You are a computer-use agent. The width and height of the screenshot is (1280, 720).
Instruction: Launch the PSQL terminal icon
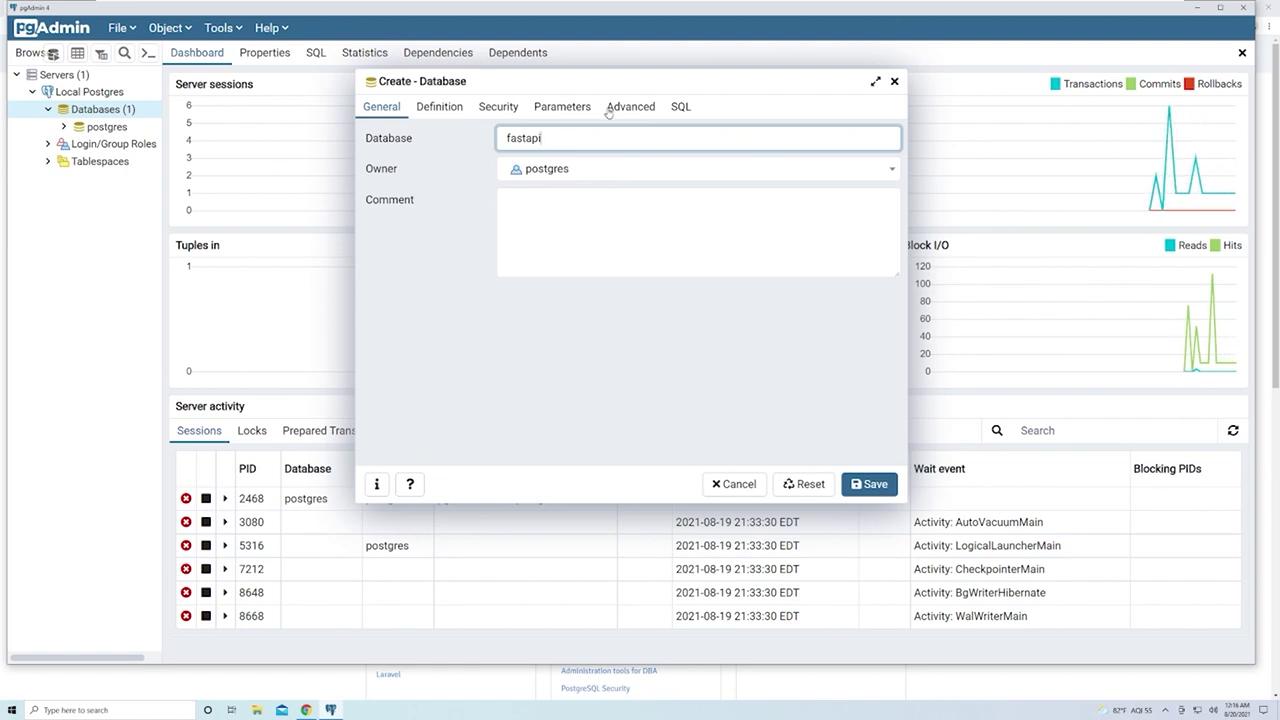click(x=148, y=53)
